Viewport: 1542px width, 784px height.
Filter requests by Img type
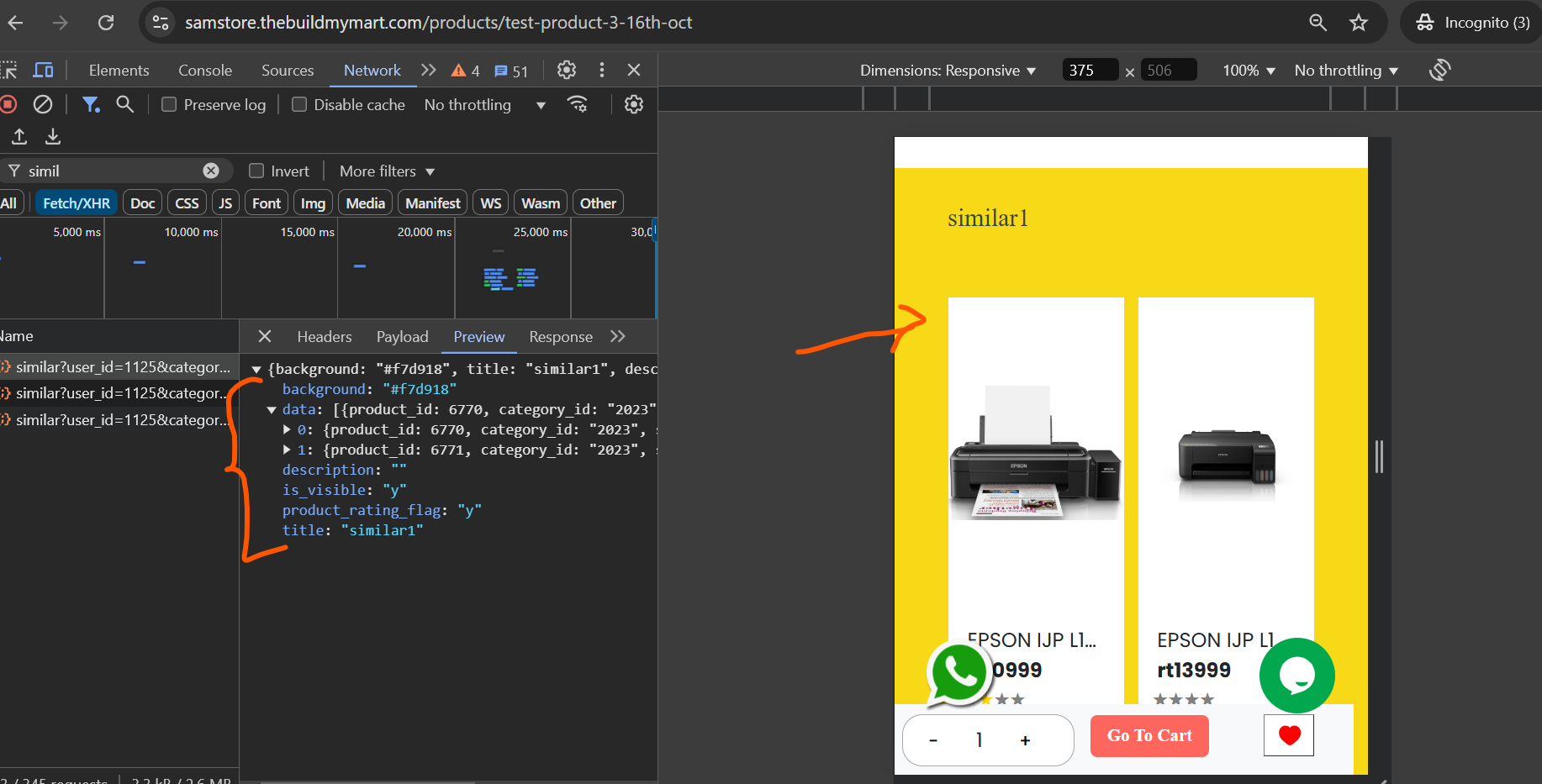coord(313,203)
